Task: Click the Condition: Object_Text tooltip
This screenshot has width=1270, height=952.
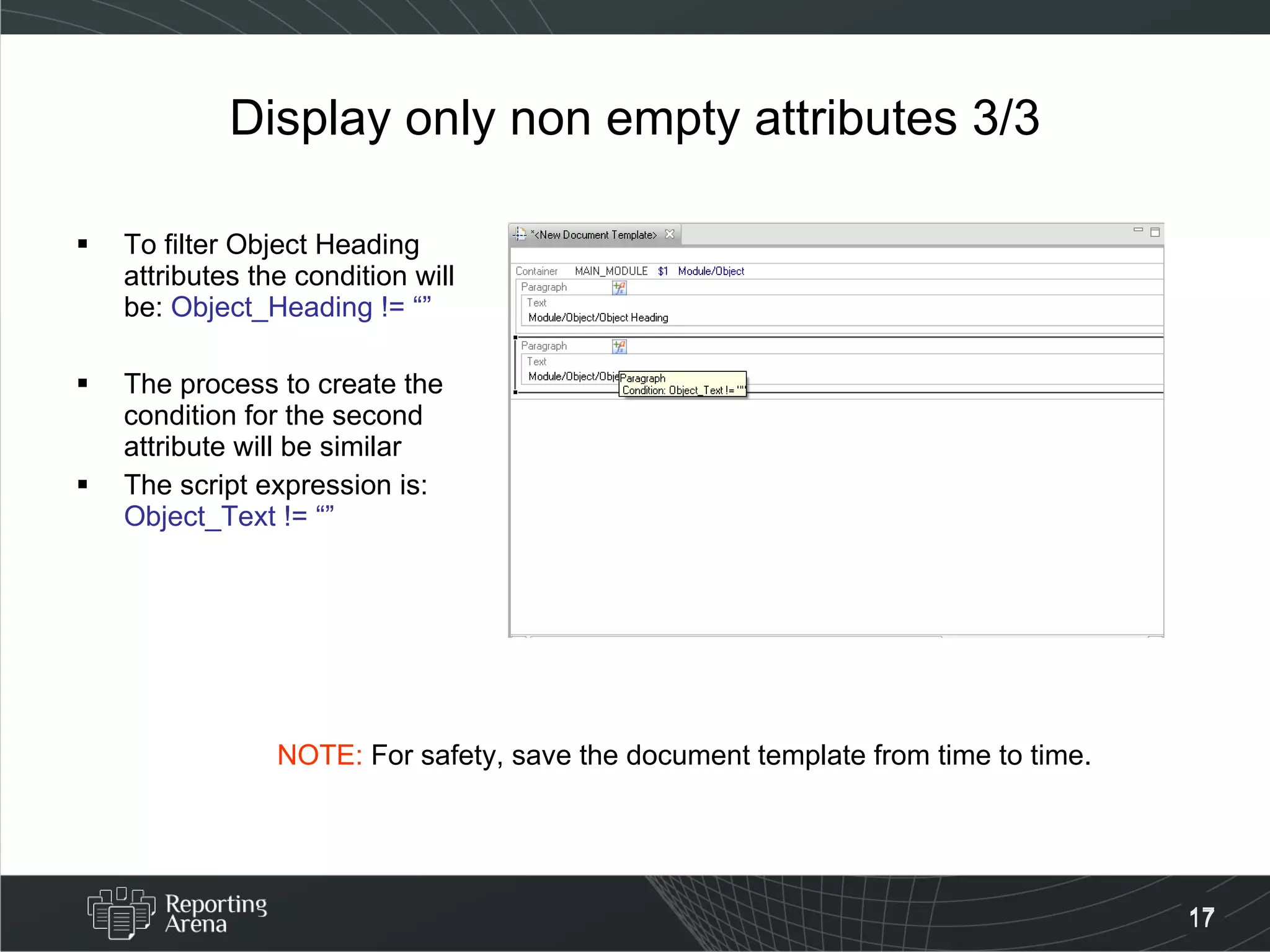Action: (683, 384)
